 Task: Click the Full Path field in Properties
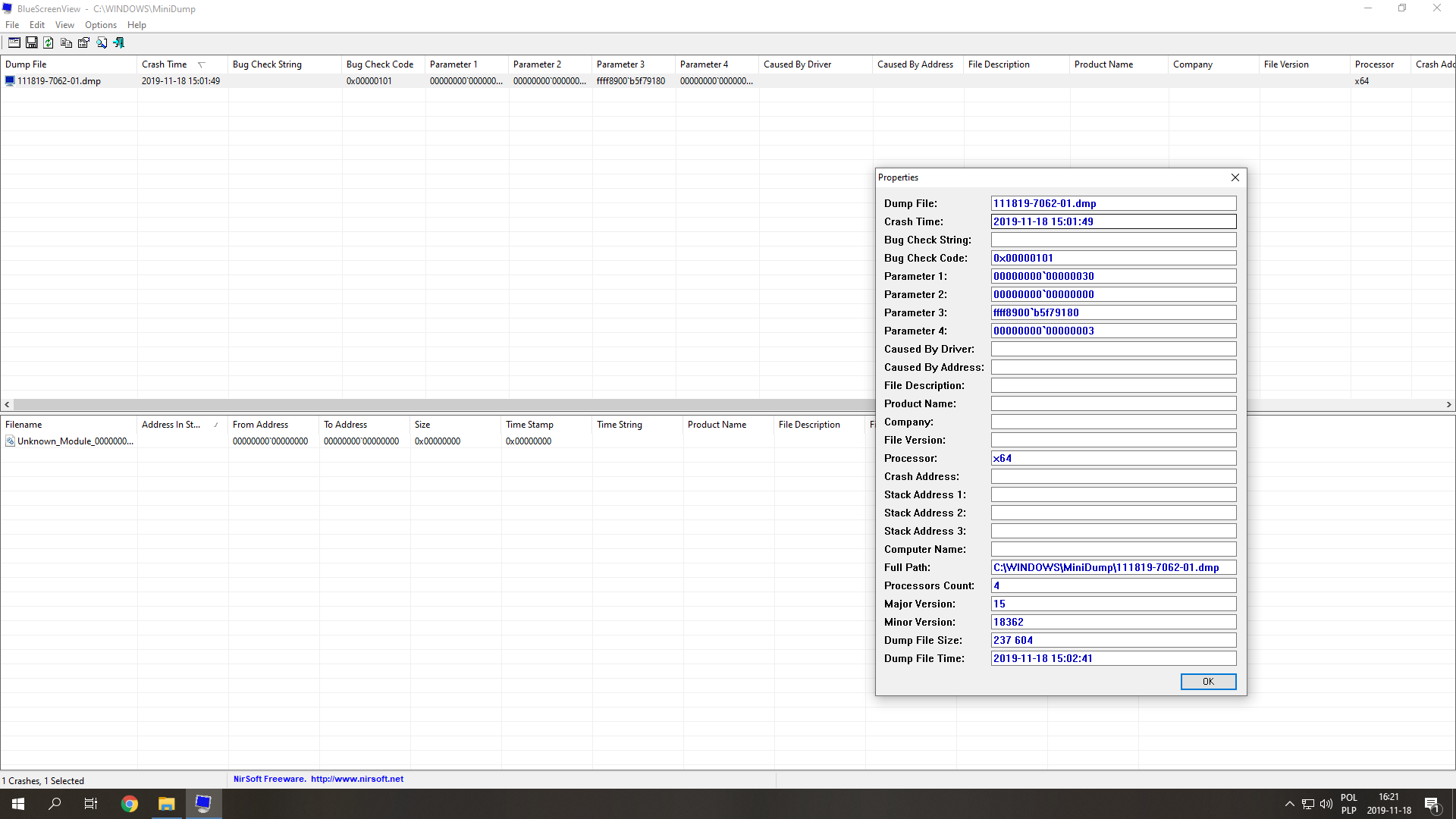tap(1113, 567)
